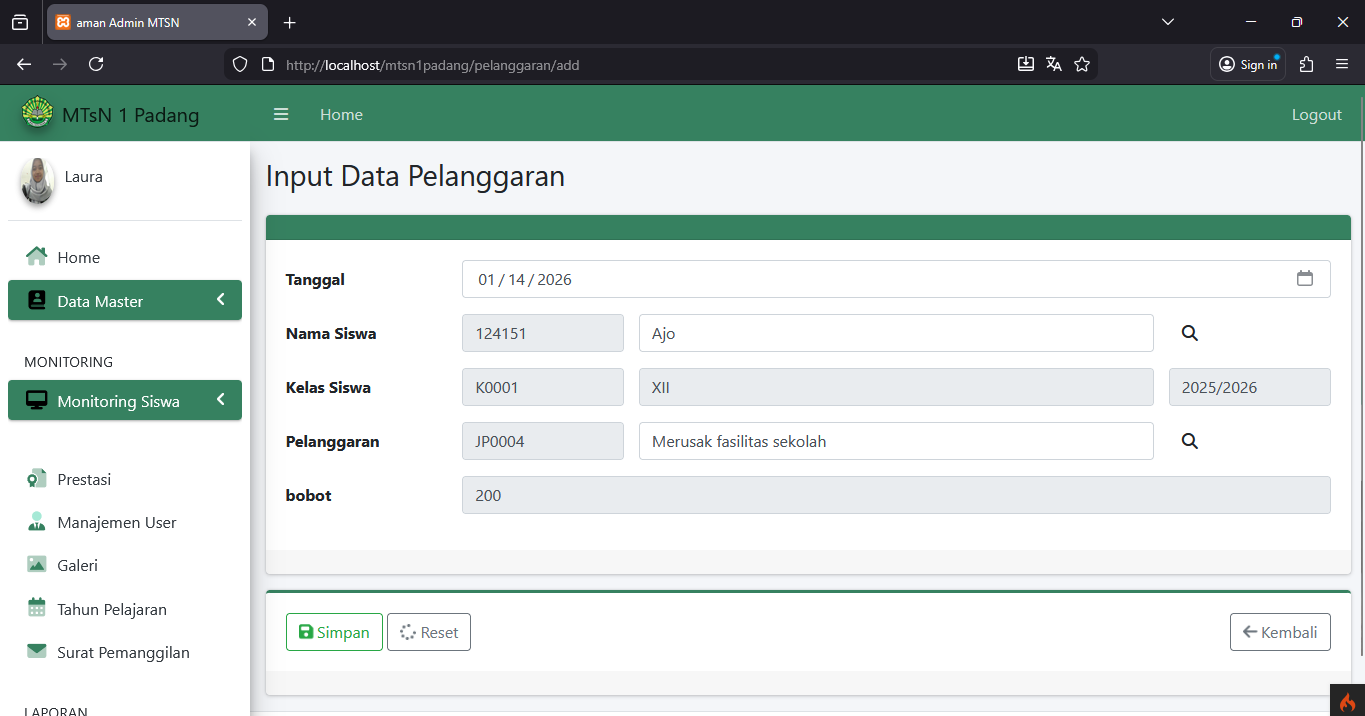Open Manajemen User page
Screen dimensions: 1365x716
[116, 522]
